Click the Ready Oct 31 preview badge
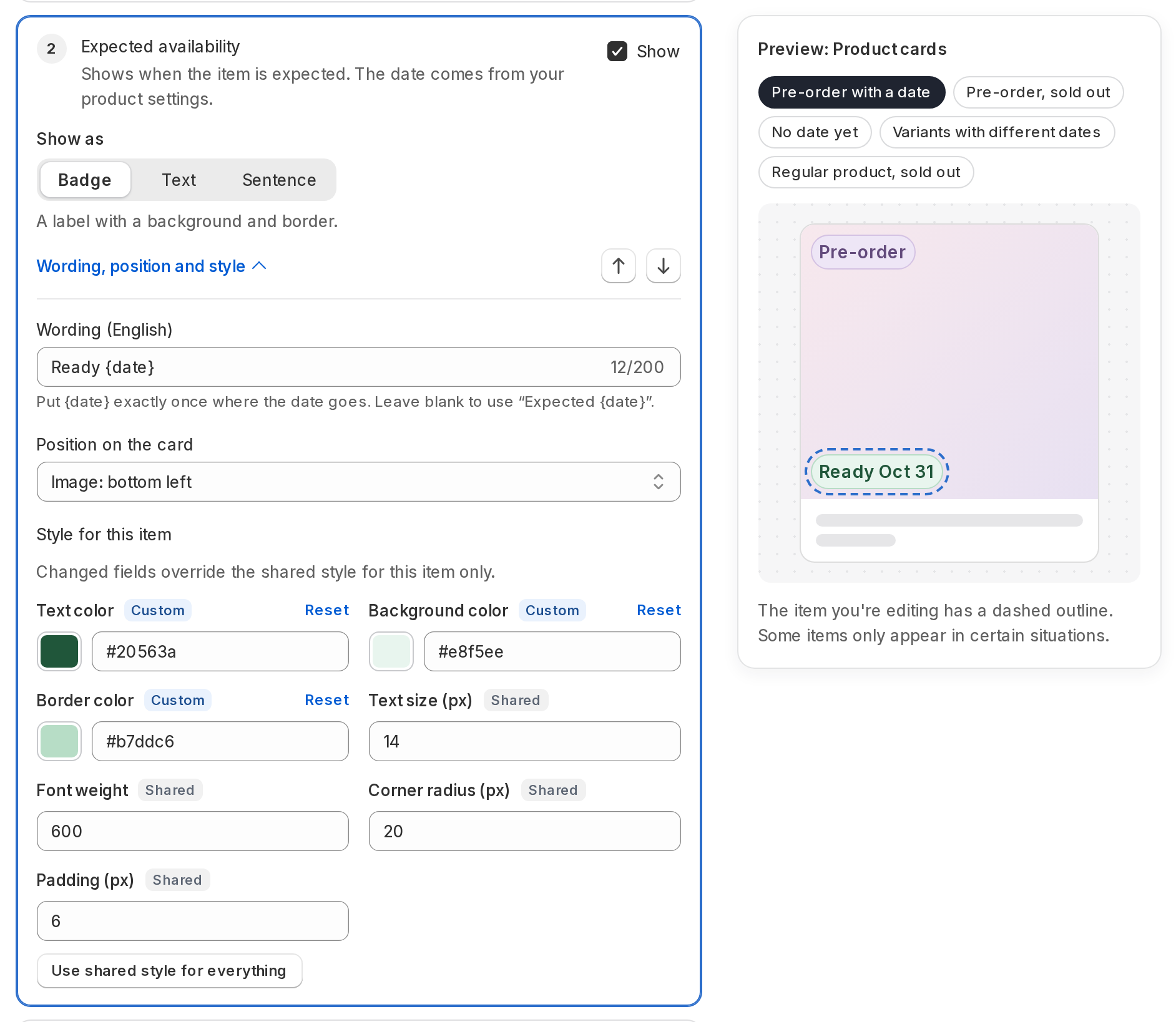The image size is (1176, 1022). [x=876, y=472]
